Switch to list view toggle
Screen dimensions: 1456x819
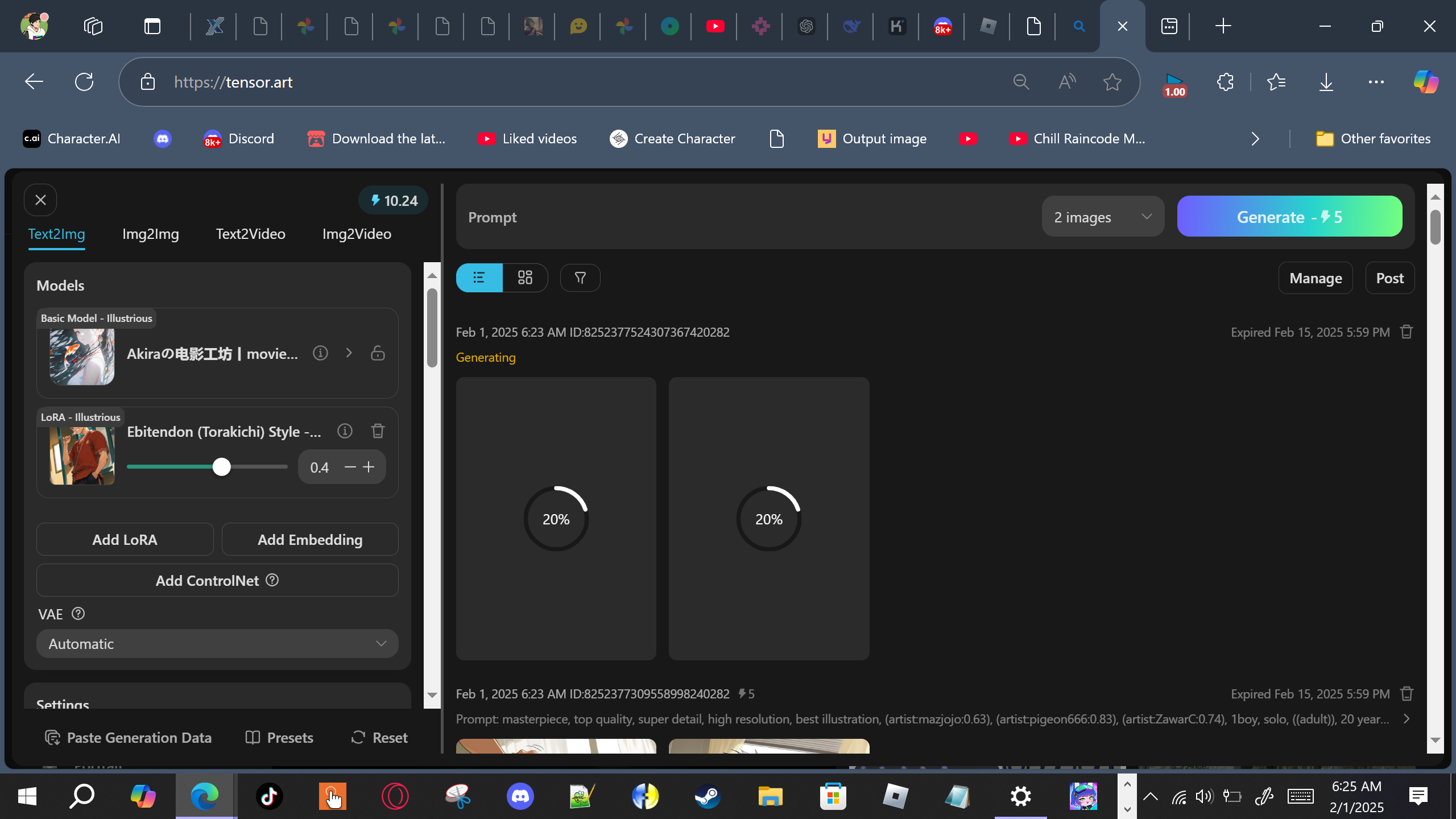(479, 278)
